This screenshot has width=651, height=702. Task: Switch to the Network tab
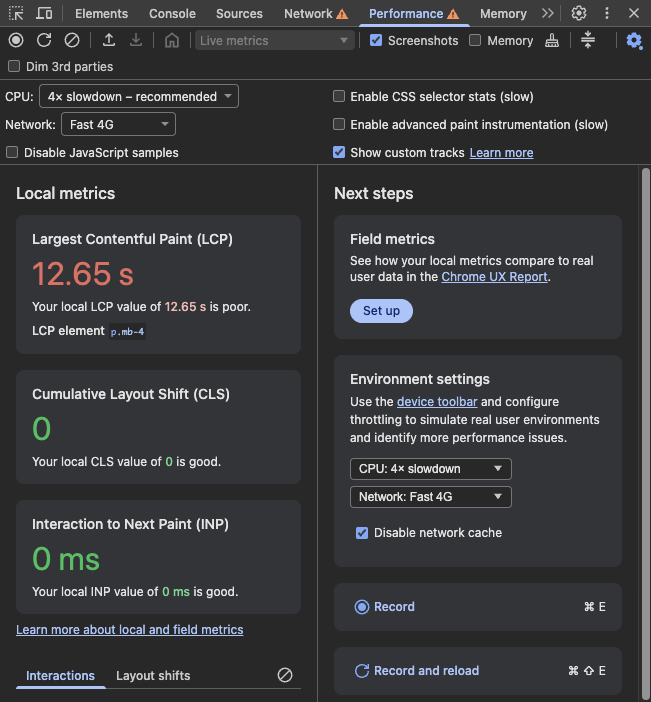click(x=308, y=13)
